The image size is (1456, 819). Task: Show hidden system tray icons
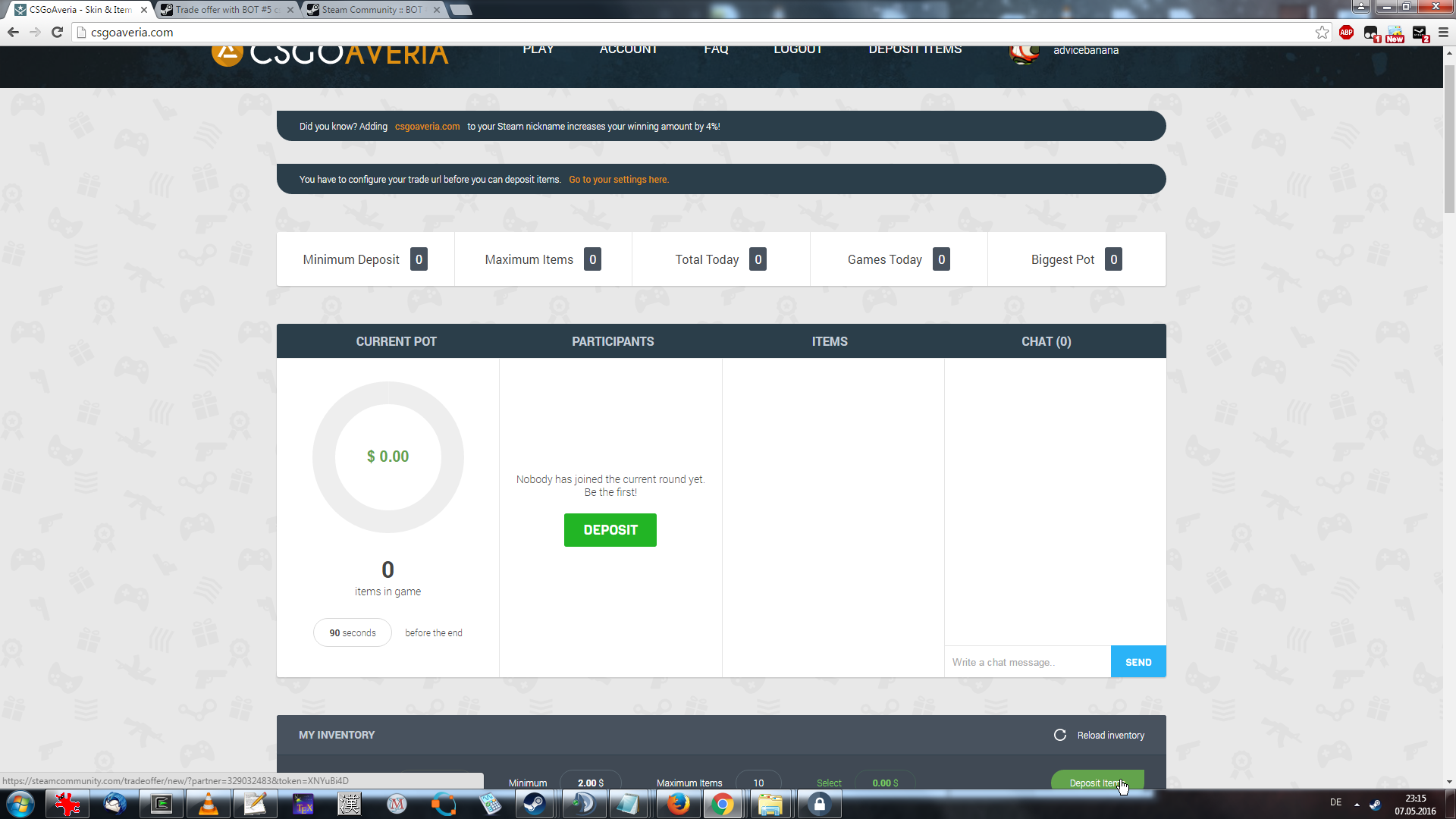point(1357,804)
